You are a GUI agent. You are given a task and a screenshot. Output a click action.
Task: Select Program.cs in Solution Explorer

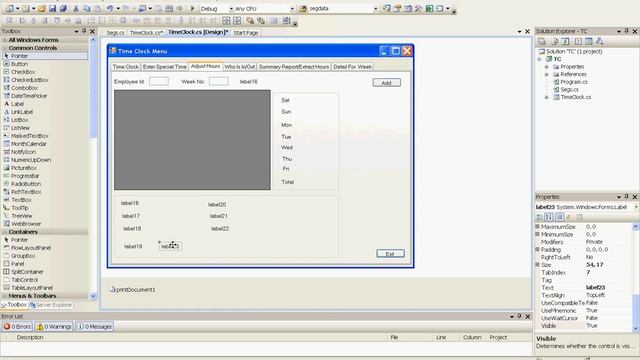pos(574,82)
